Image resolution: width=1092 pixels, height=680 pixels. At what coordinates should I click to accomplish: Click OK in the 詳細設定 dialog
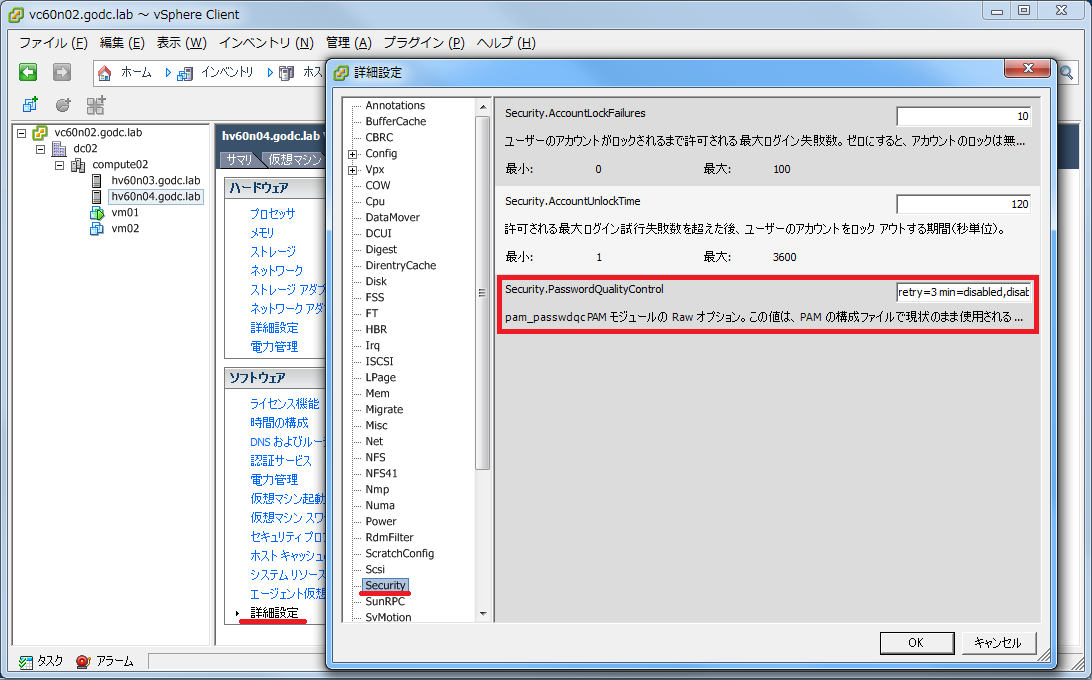pos(916,642)
